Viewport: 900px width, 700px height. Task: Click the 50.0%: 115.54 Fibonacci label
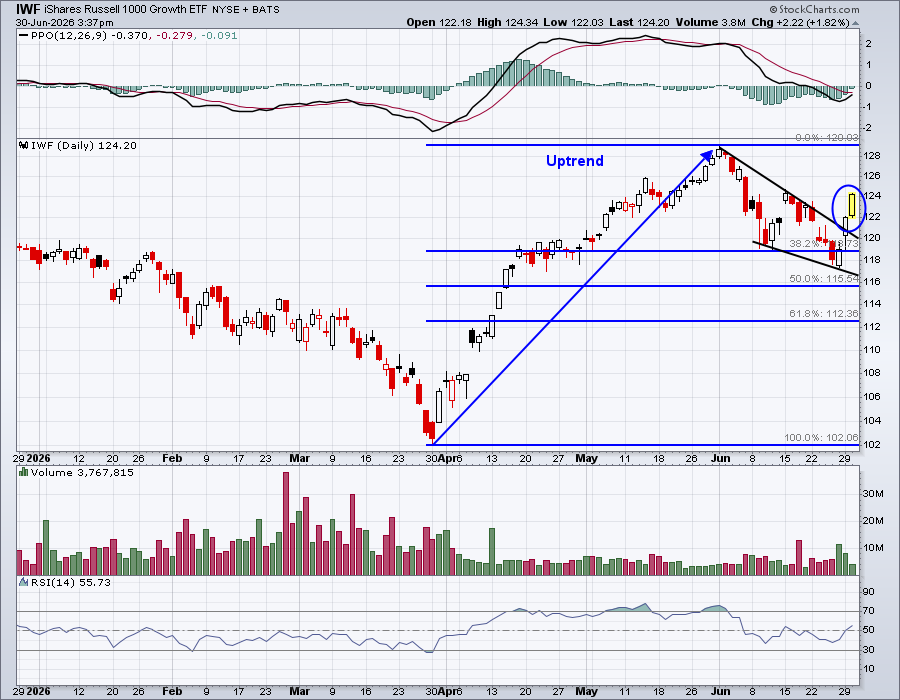click(824, 278)
